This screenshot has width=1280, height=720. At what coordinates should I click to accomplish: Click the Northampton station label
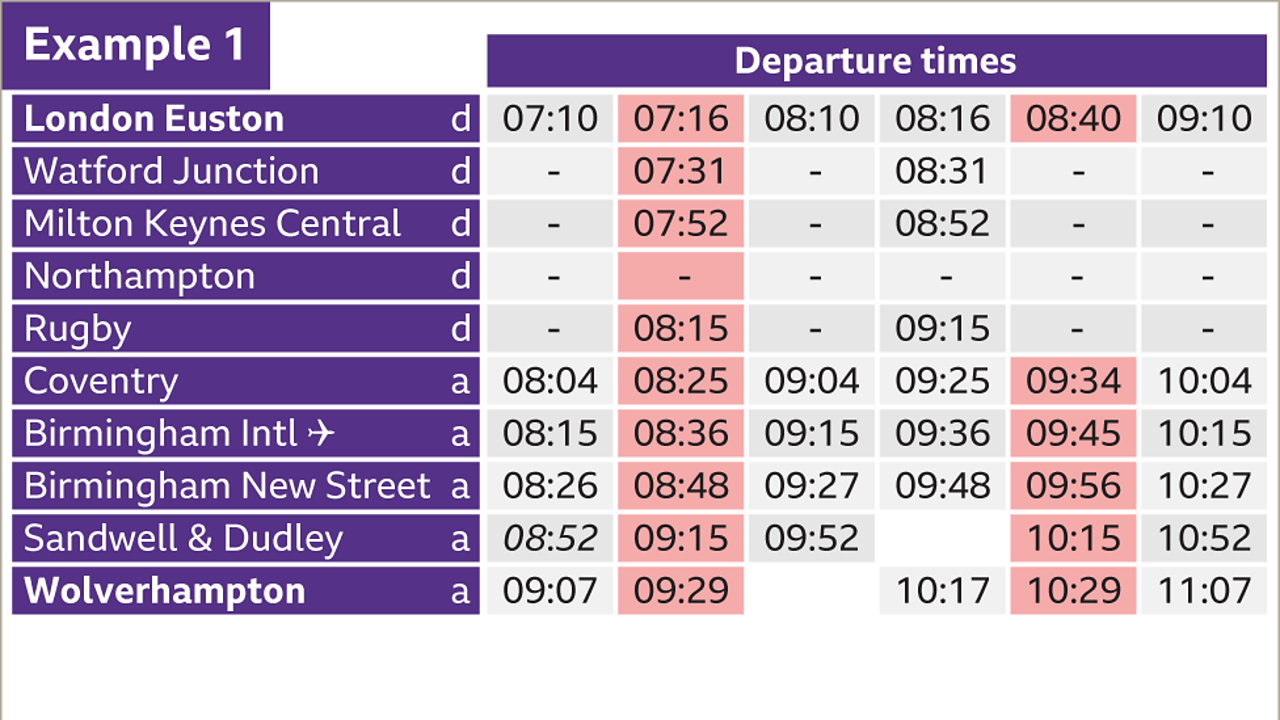pos(139,276)
